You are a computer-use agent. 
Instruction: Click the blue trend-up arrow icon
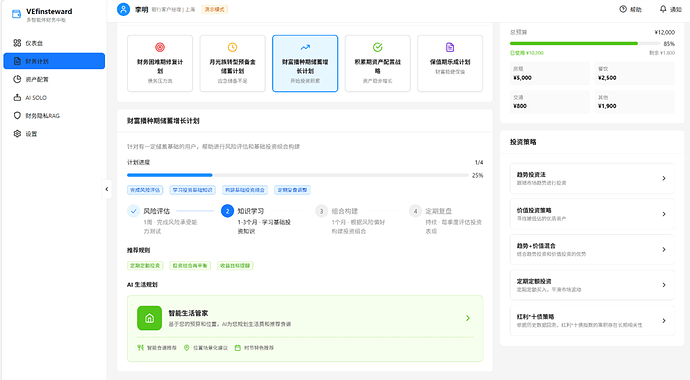tap(305, 47)
